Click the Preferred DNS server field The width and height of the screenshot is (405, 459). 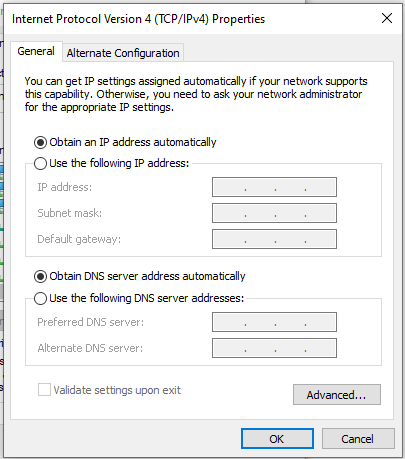click(274, 322)
